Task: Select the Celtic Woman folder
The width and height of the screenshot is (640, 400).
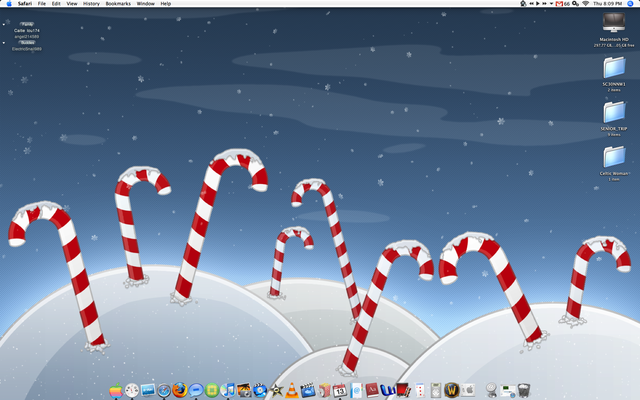Action: click(614, 157)
